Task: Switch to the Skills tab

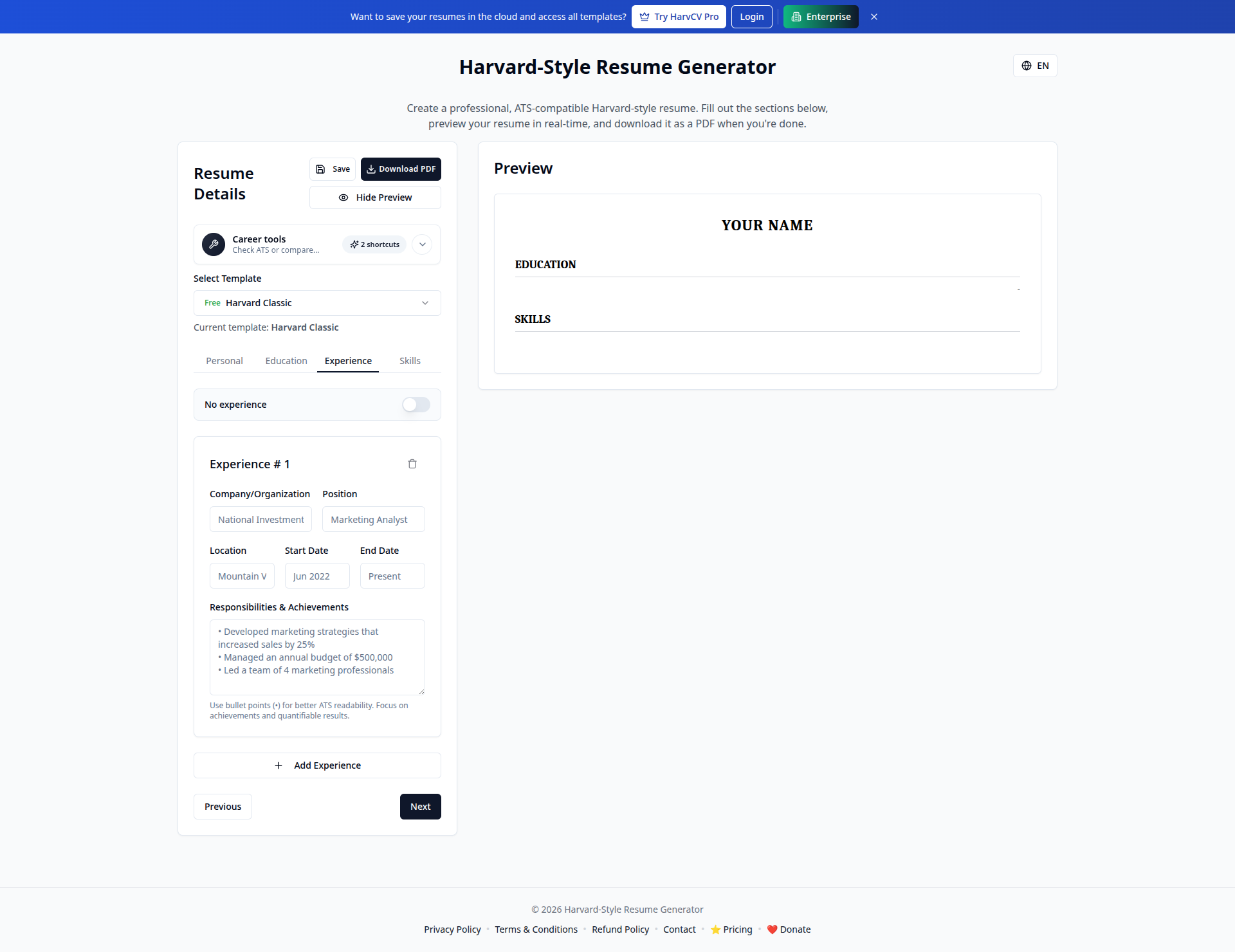Action: [410, 361]
